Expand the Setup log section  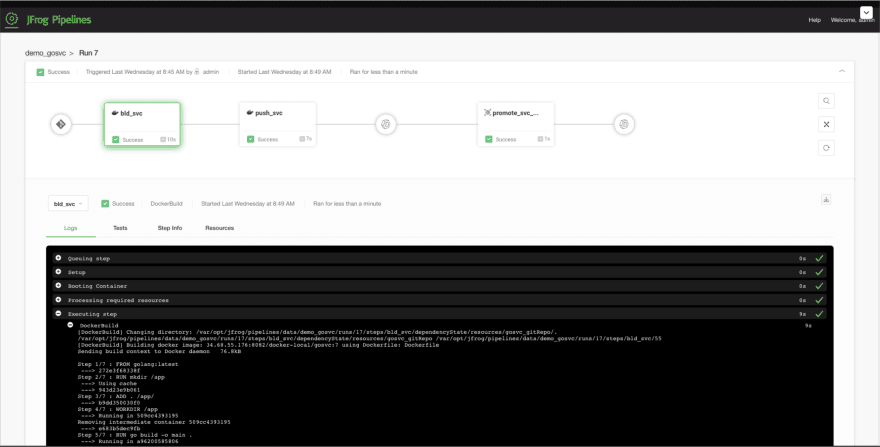[58, 272]
